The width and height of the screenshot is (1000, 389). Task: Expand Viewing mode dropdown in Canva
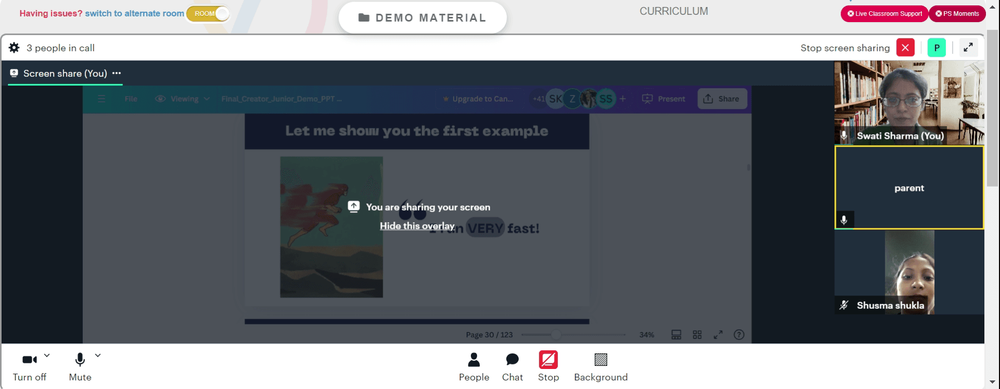183,99
